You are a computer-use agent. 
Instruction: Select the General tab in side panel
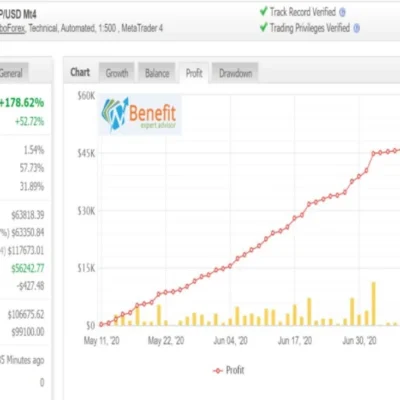tap(12, 73)
